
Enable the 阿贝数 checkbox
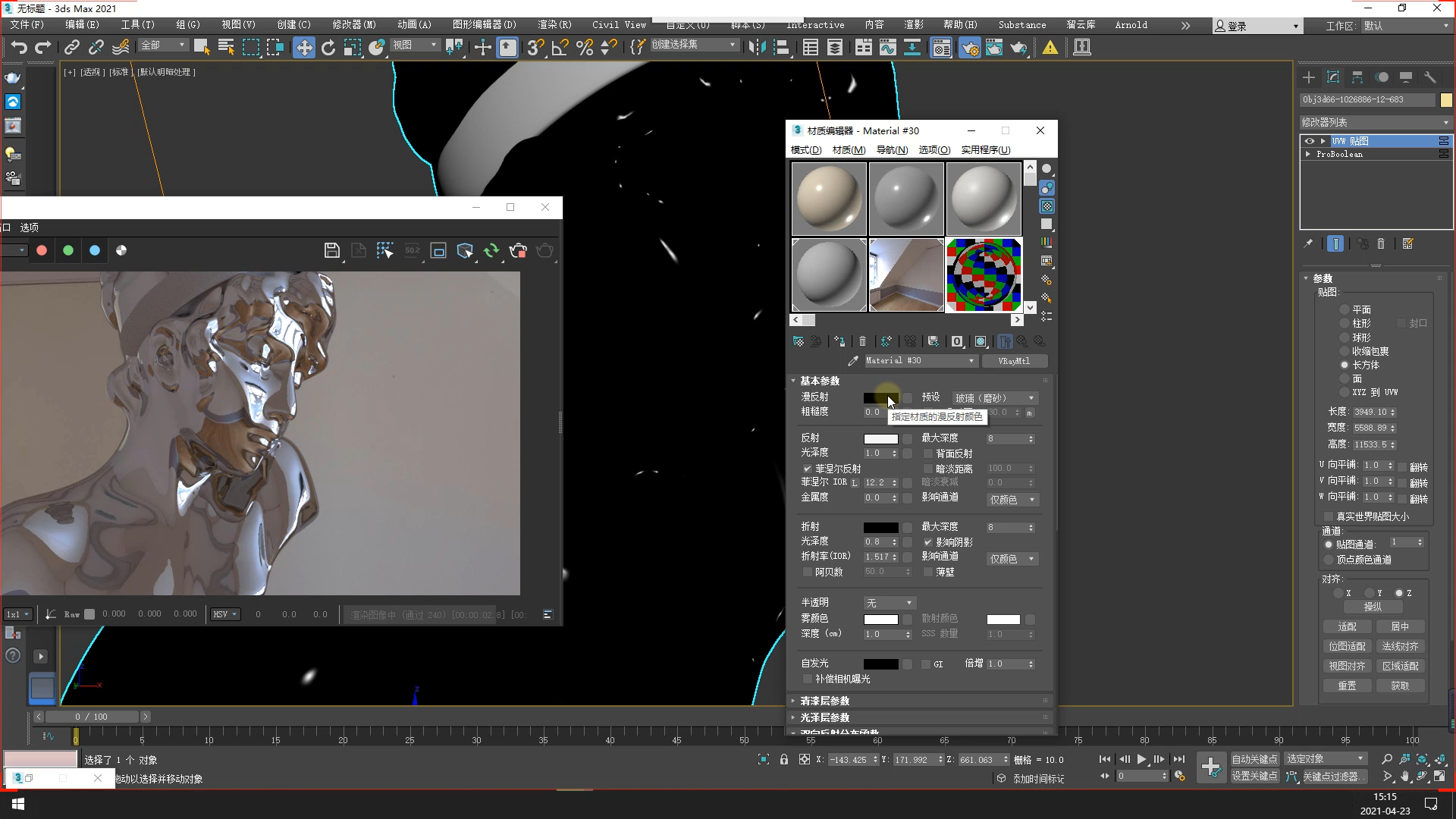tap(808, 572)
